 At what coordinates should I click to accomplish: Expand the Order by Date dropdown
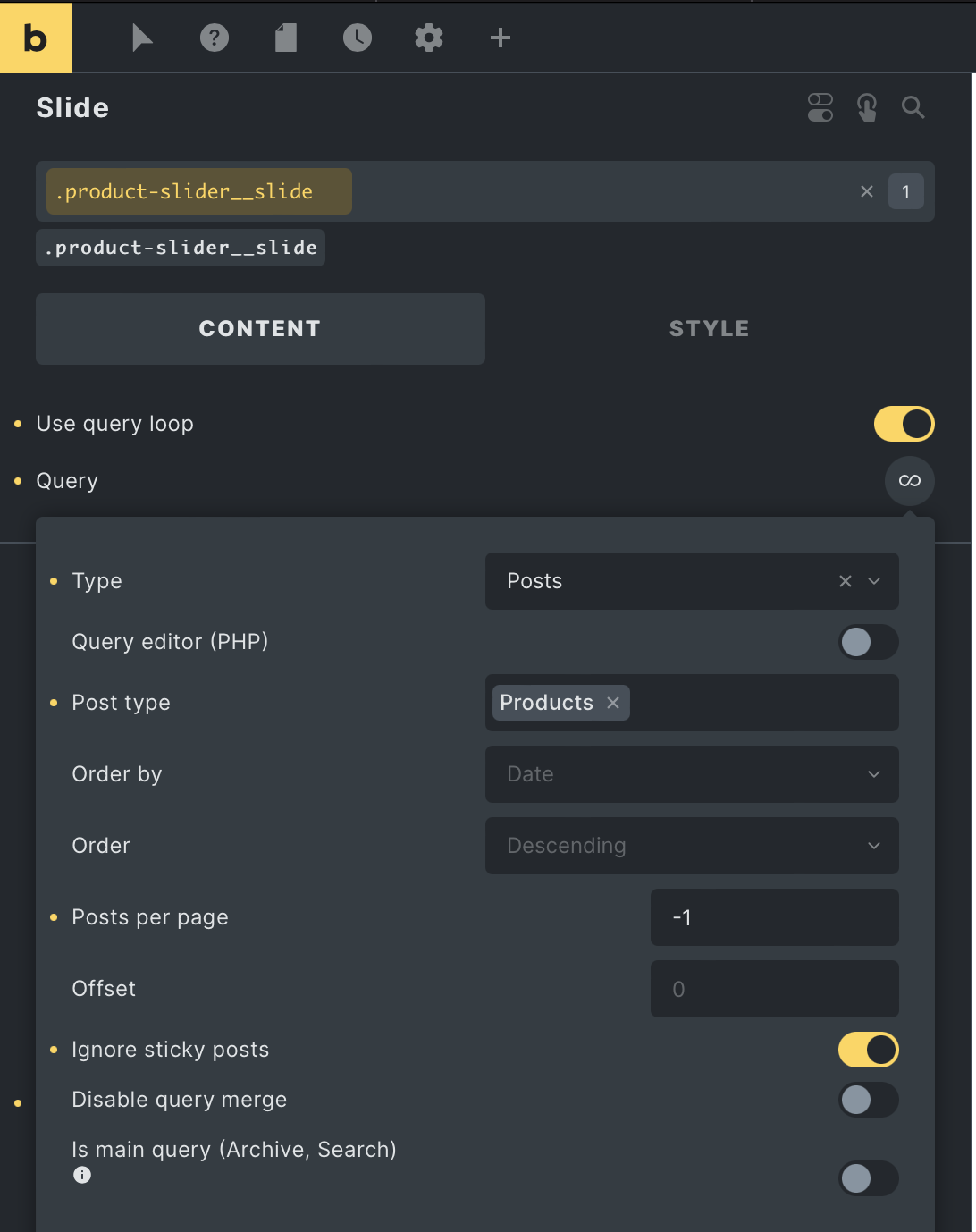tap(692, 774)
